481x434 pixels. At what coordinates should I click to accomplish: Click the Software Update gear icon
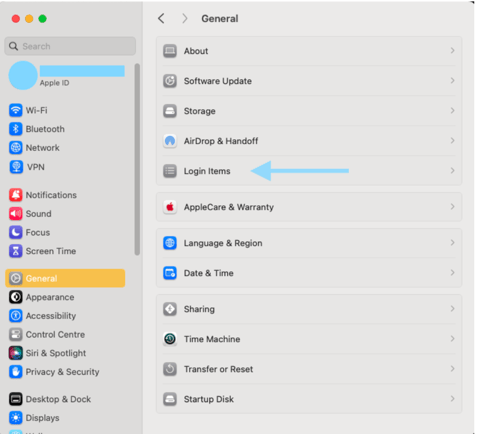[170, 81]
